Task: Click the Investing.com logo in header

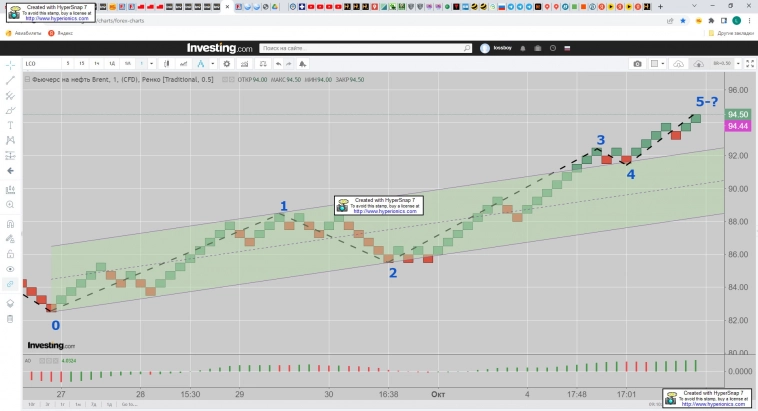Action: [219, 48]
